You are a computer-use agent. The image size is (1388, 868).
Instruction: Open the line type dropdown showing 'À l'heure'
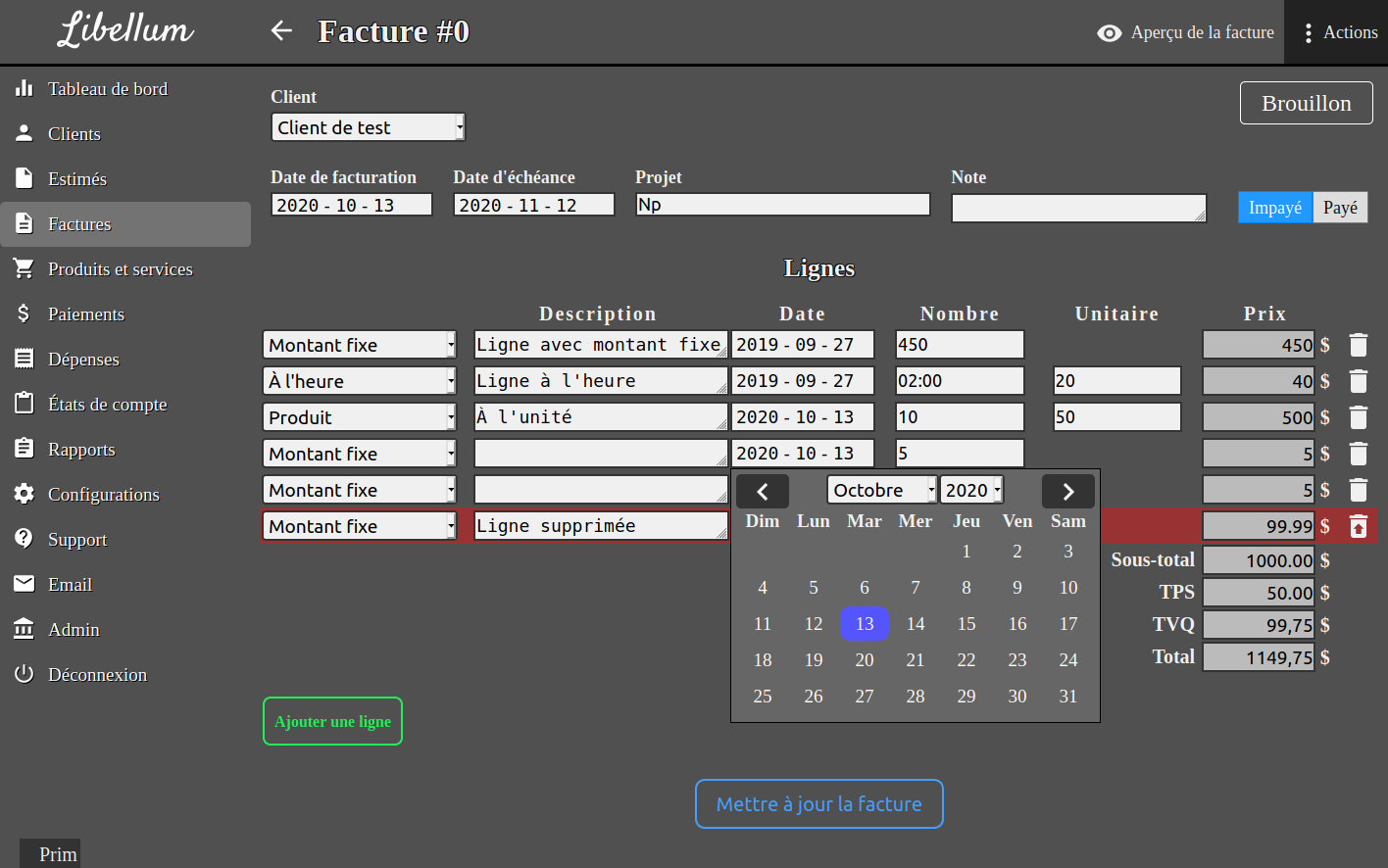coord(359,381)
